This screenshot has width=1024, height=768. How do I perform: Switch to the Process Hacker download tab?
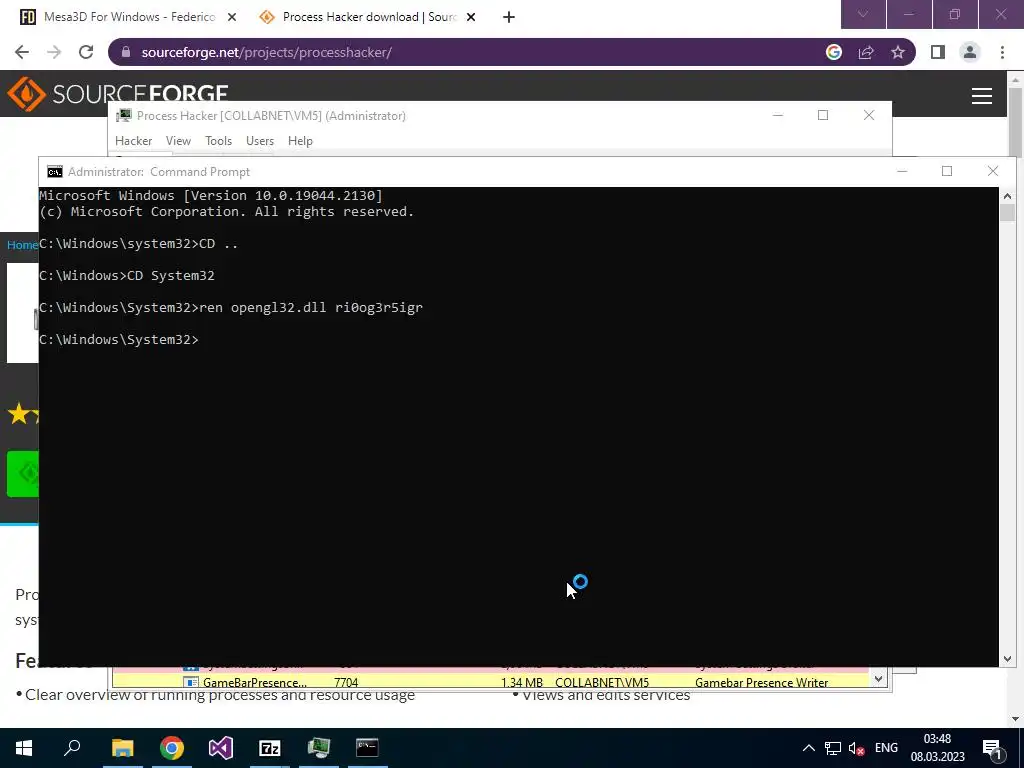click(x=369, y=17)
